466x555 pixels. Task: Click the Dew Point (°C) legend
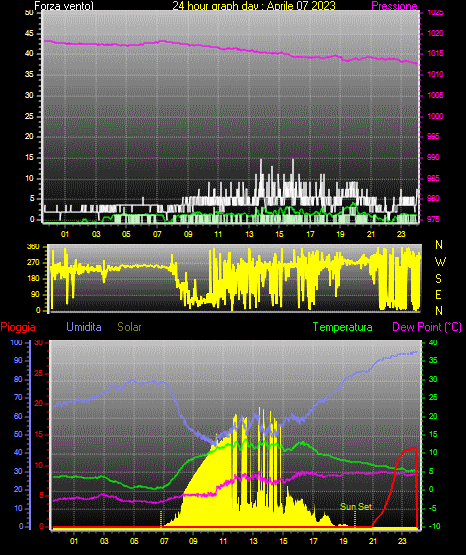[x=427, y=327]
